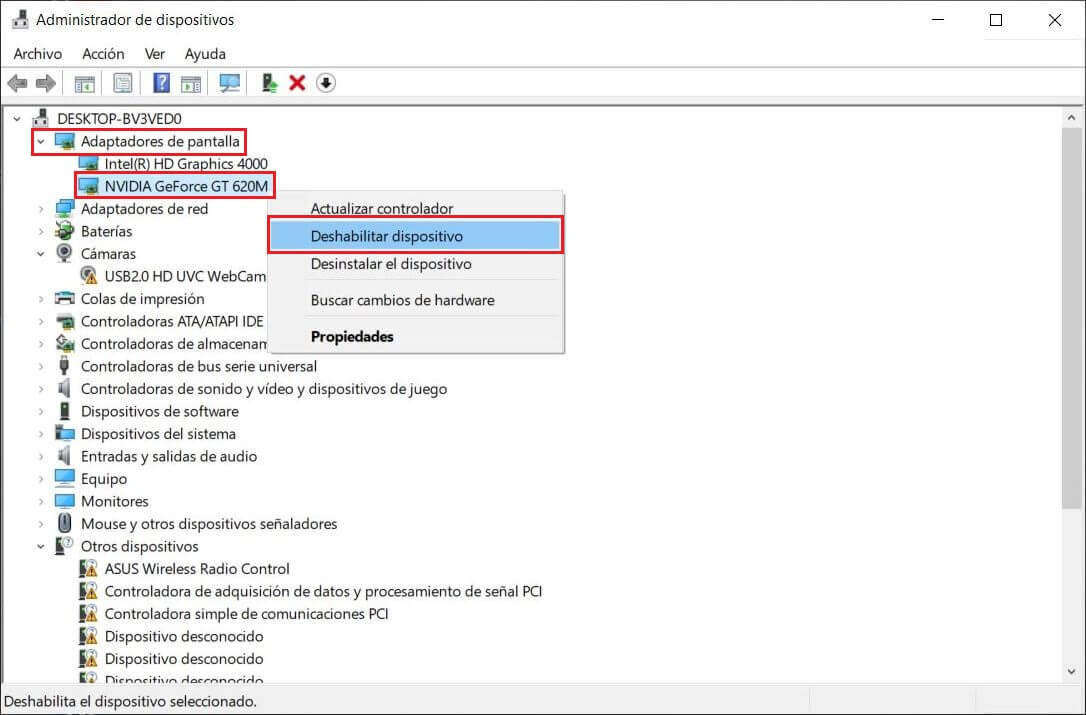Viewport: 1086px width, 715px height.
Task: Click the red X uninstall device icon
Action: click(x=297, y=83)
